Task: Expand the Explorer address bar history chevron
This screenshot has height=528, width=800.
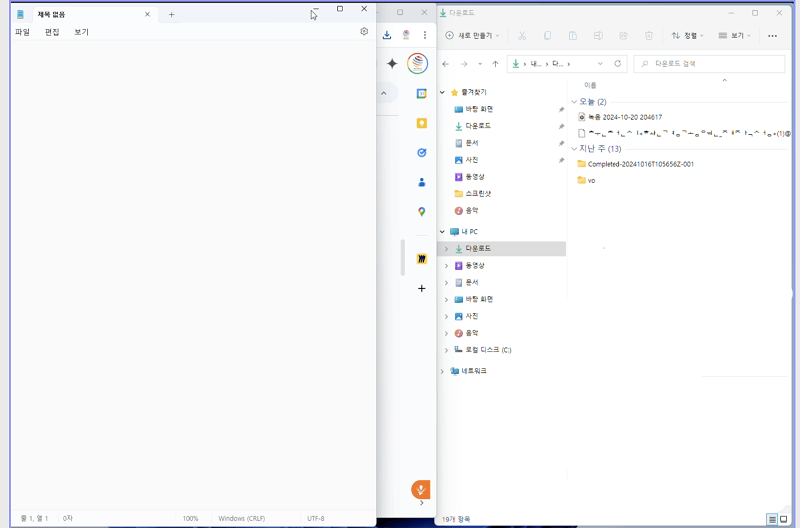Action: [x=600, y=64]
